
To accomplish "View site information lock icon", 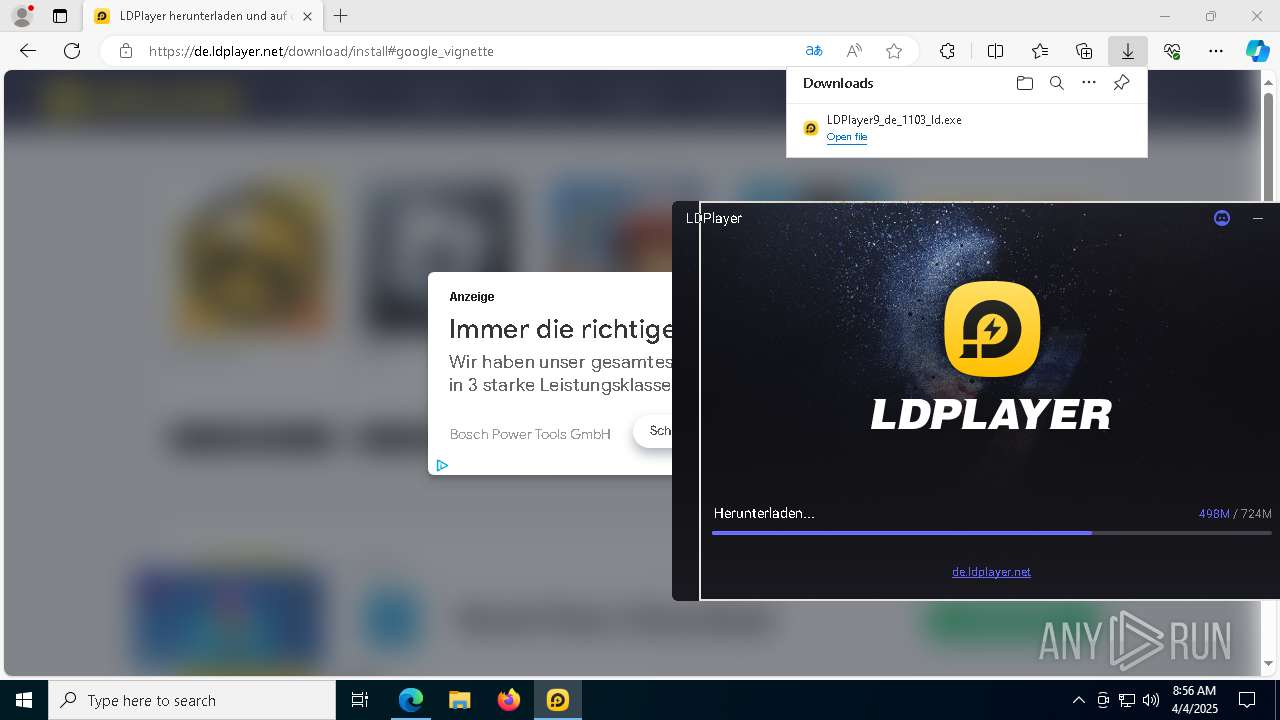I will pyautogui.click(x=126, y=51).
